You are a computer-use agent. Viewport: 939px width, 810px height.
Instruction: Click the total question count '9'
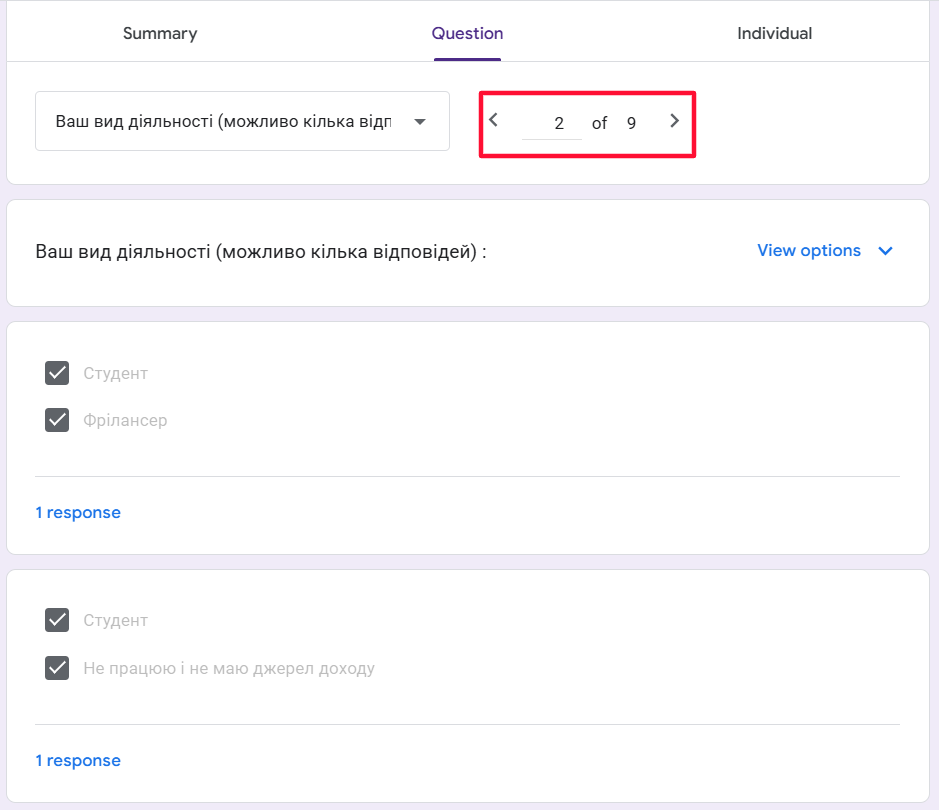tap(631, 123)
